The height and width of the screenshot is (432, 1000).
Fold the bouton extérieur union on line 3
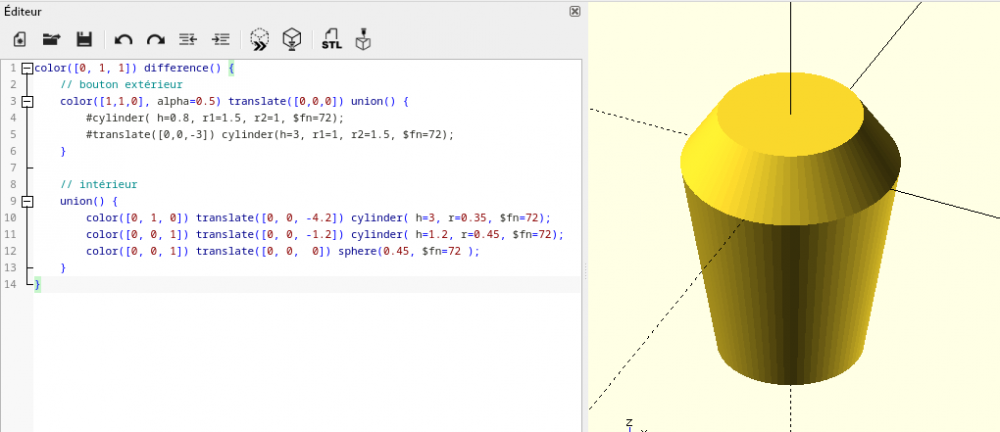(x=27, y=102)
